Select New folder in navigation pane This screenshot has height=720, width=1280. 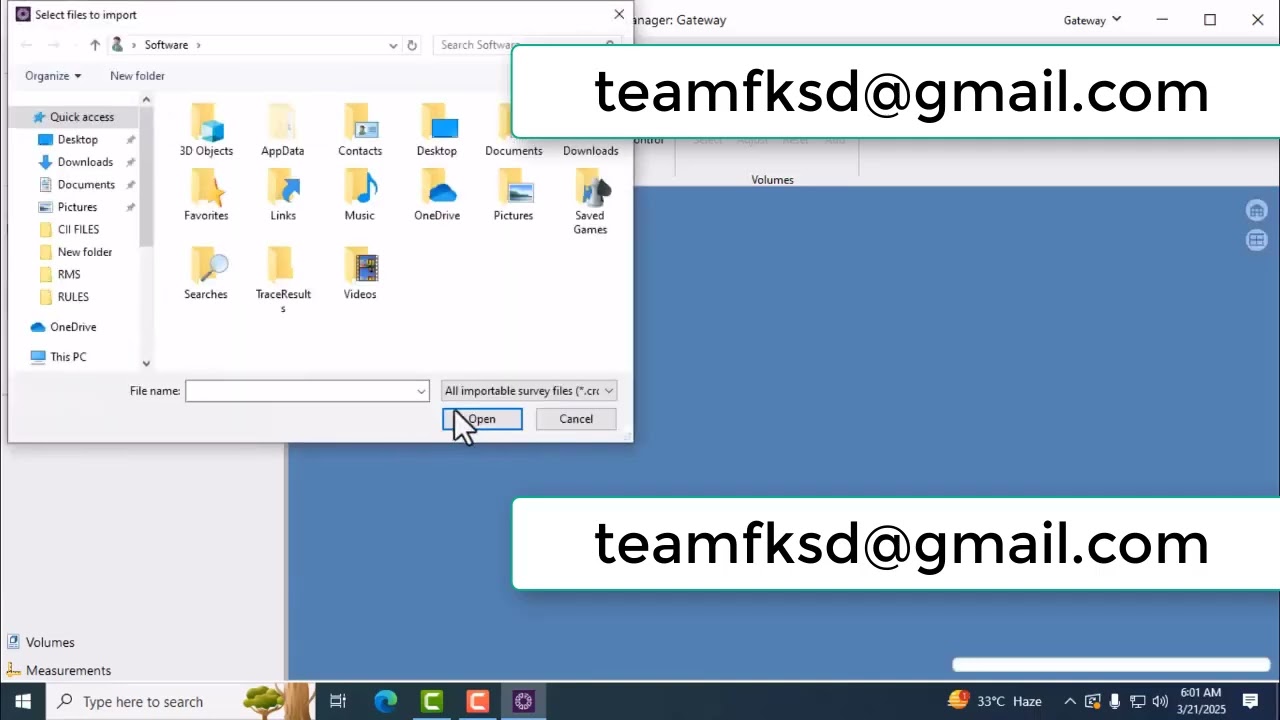pyautogui.click(x=84, y=252)
